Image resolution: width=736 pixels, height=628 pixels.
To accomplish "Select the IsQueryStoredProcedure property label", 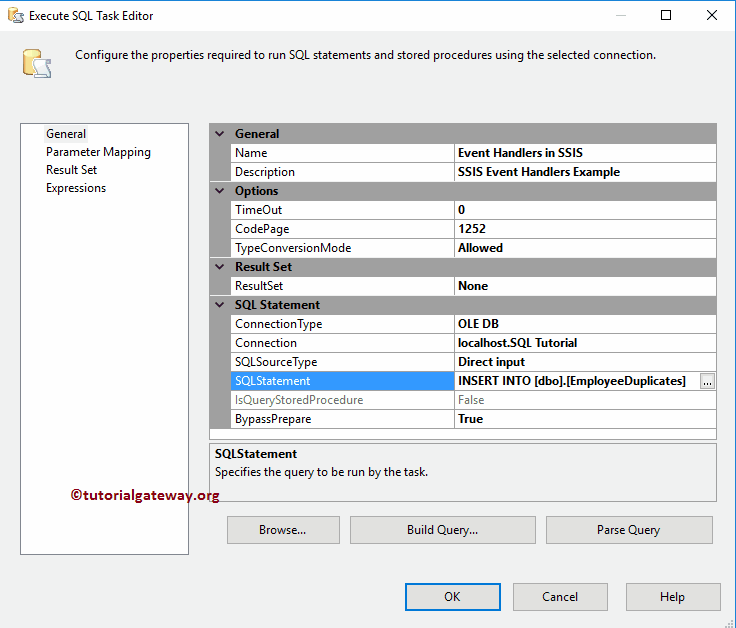I will 342,400.
